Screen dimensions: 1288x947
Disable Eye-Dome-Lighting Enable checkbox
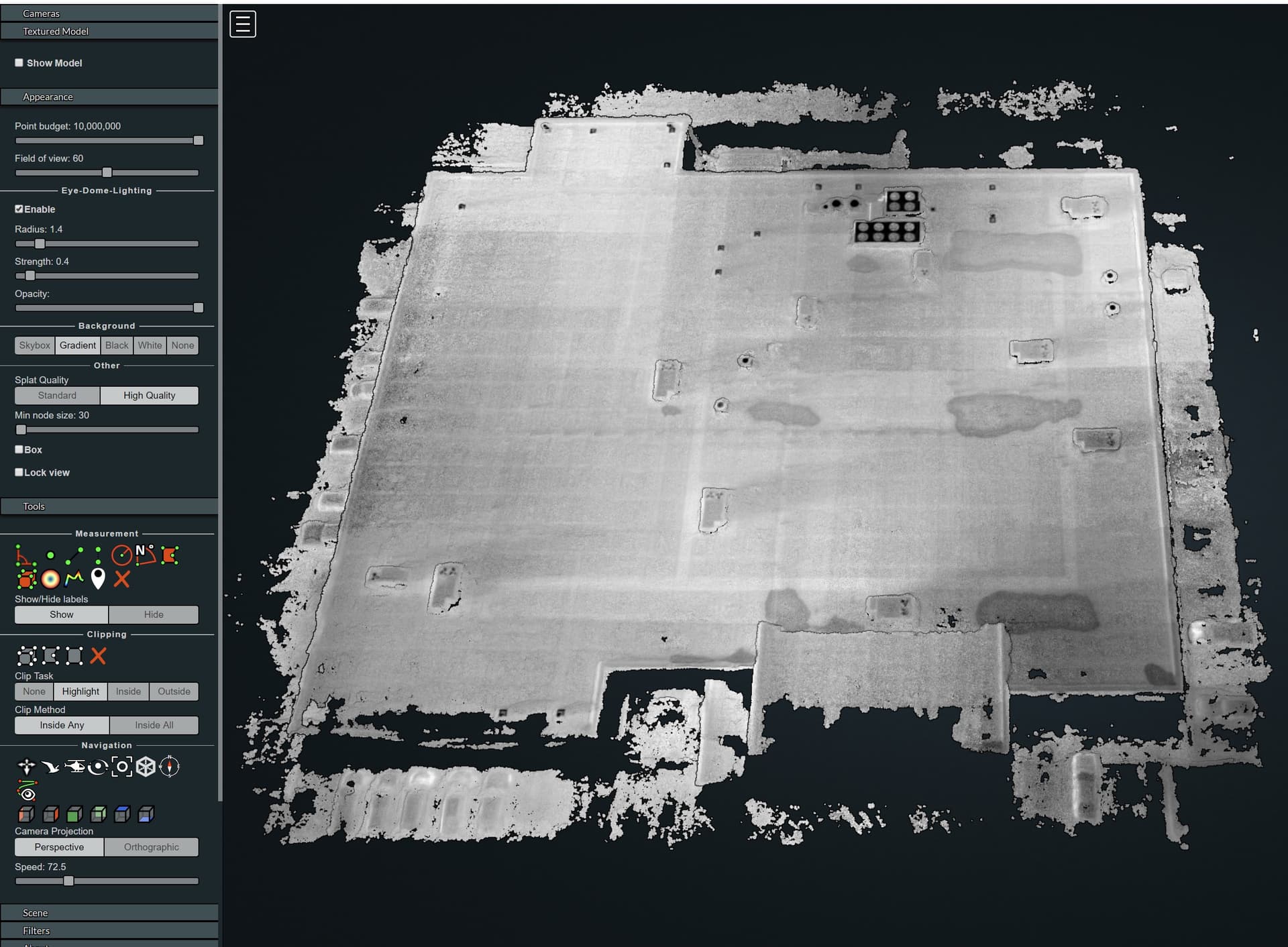(x=19, y=209)
